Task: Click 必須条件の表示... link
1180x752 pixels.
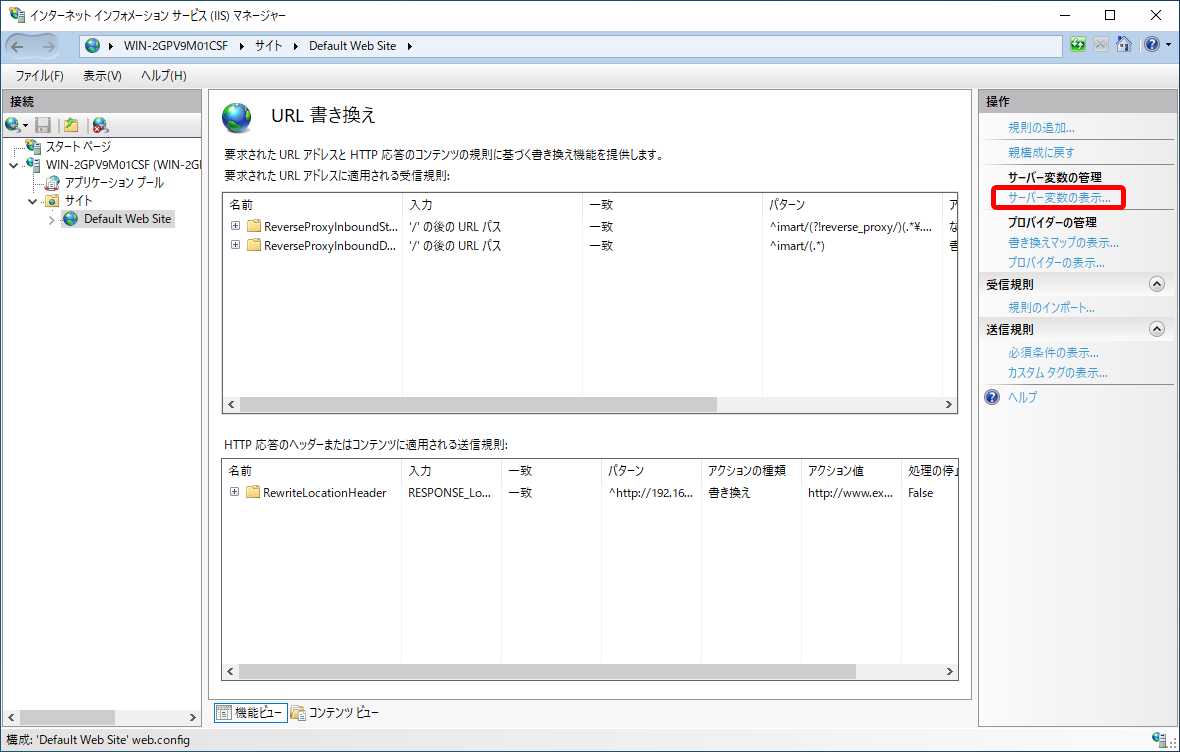Action: (x=1054, y=352)
